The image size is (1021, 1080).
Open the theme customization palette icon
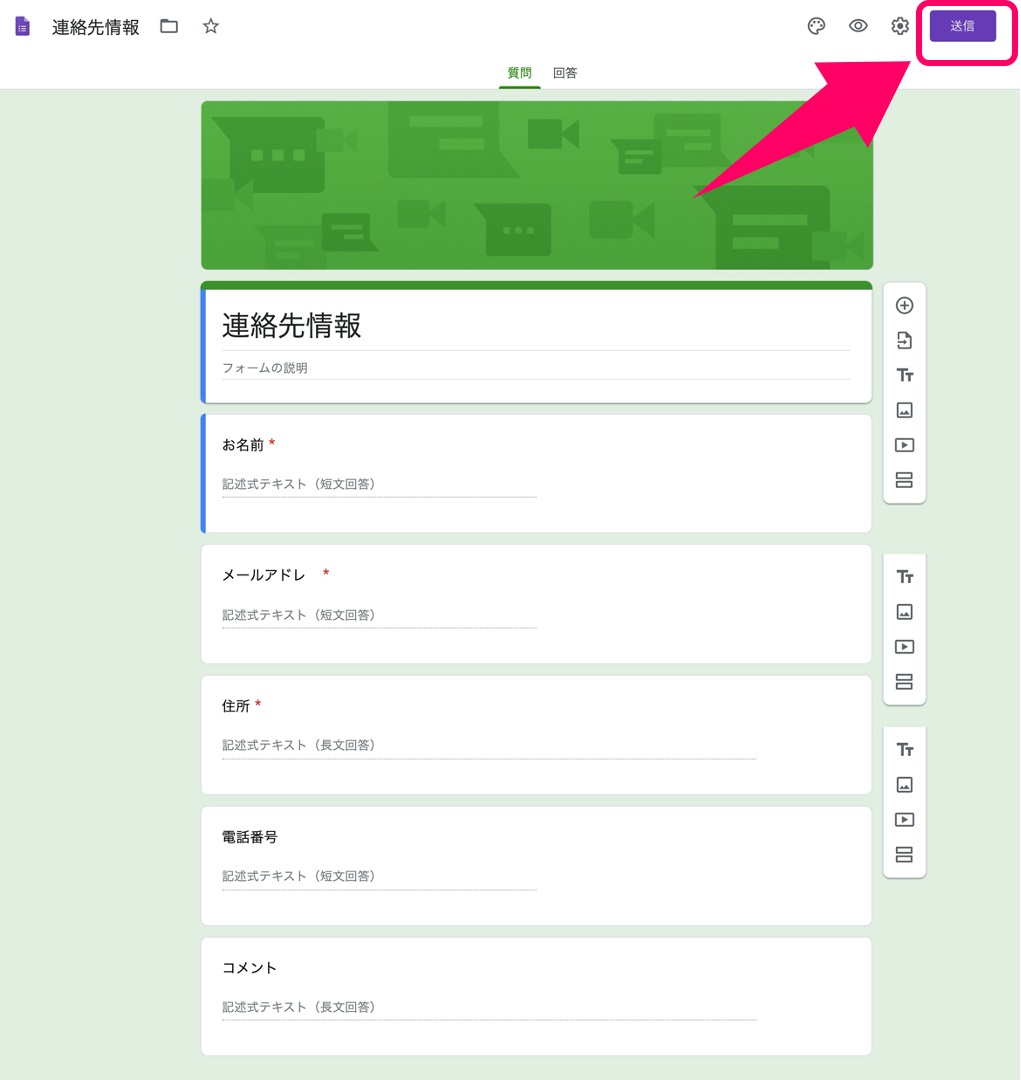816,26
